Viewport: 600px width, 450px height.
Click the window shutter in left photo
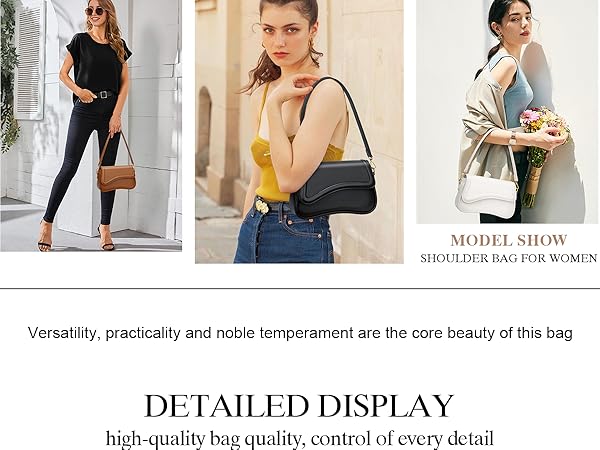[30, 61]
